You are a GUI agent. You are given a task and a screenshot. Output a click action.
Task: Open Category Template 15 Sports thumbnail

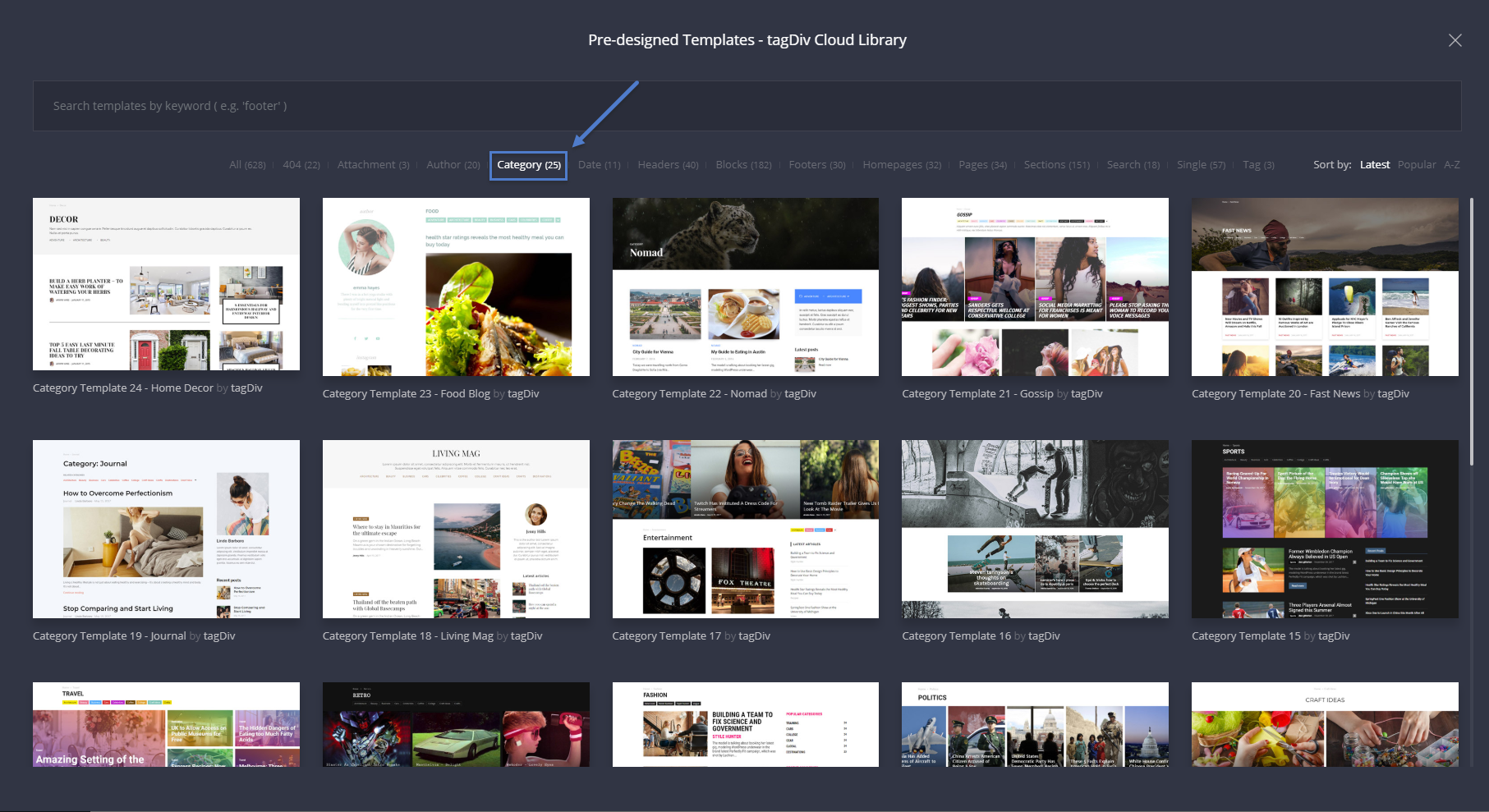pos(1325,529)
